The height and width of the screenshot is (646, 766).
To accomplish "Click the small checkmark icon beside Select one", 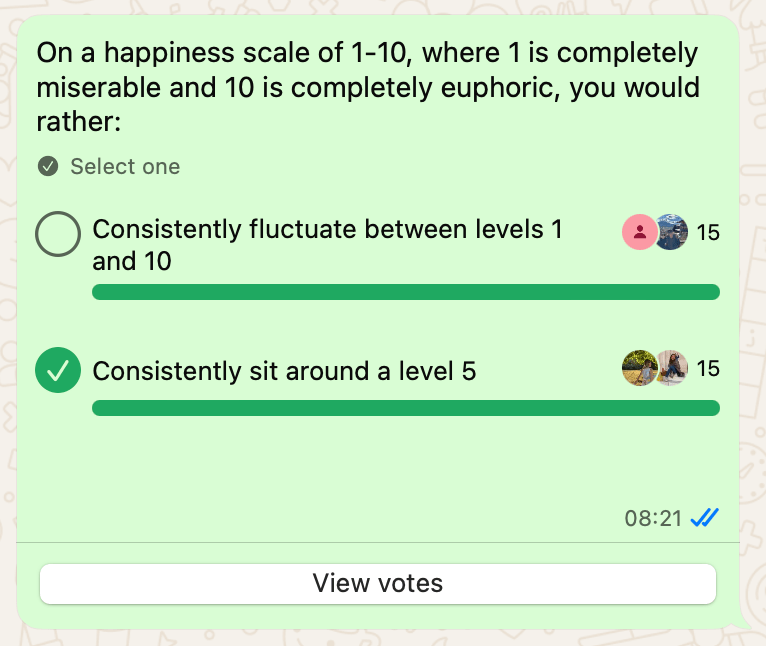I will (x=48, y=166).
